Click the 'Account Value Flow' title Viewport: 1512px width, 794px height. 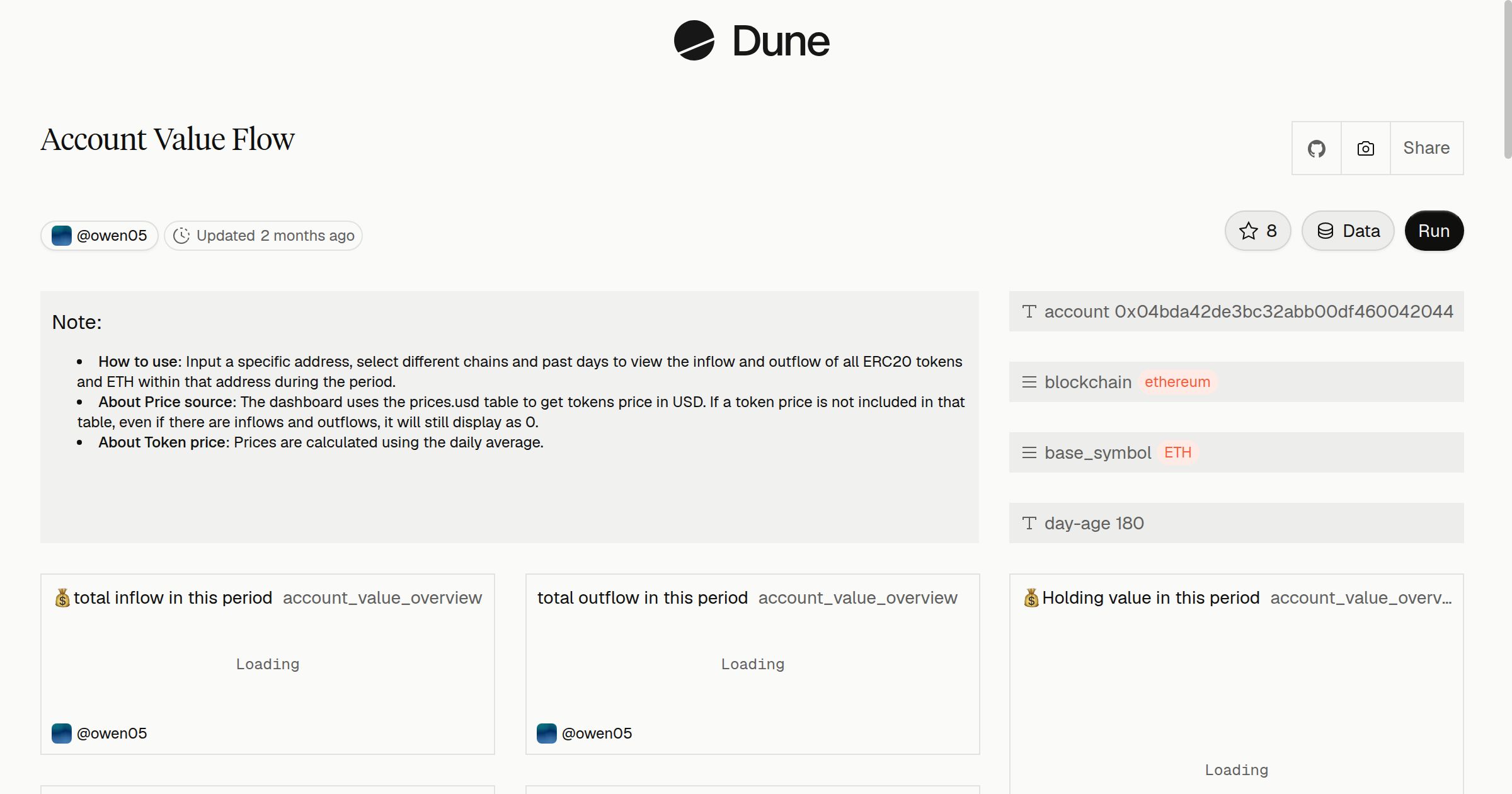click(168, 139)
